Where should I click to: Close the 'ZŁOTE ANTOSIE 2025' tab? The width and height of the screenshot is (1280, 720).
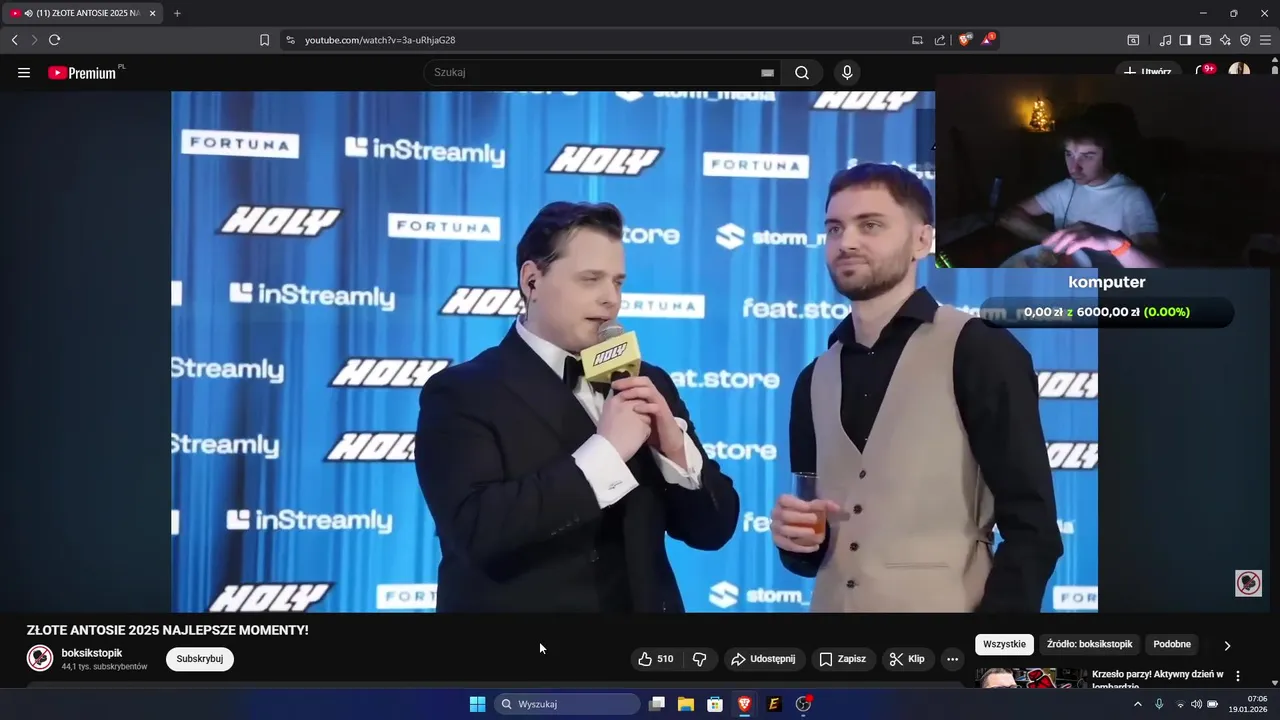(152, 13)
